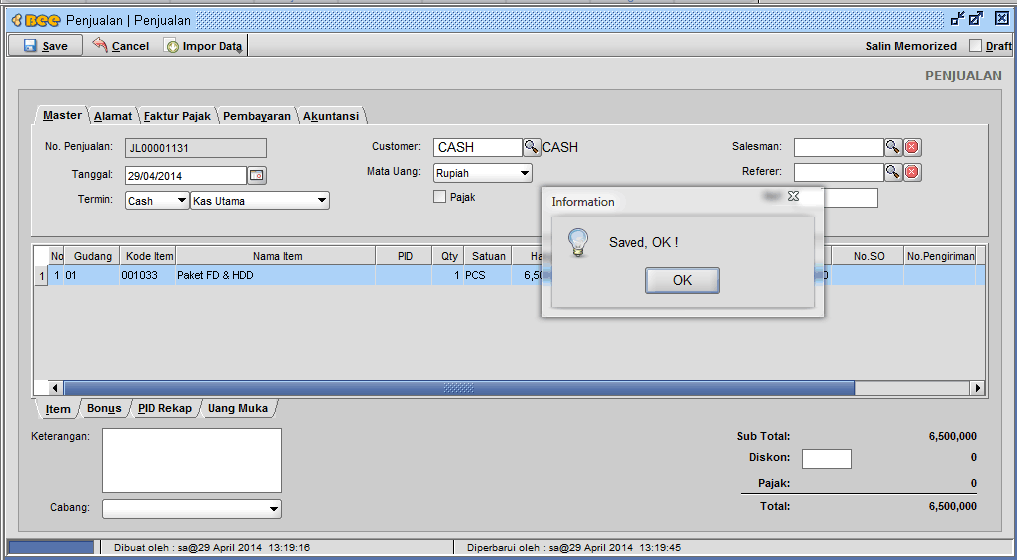This screenshot has height=560, width=1017.
Task: Click into the Keterangan text area
Action: click(x=192, y=460)
